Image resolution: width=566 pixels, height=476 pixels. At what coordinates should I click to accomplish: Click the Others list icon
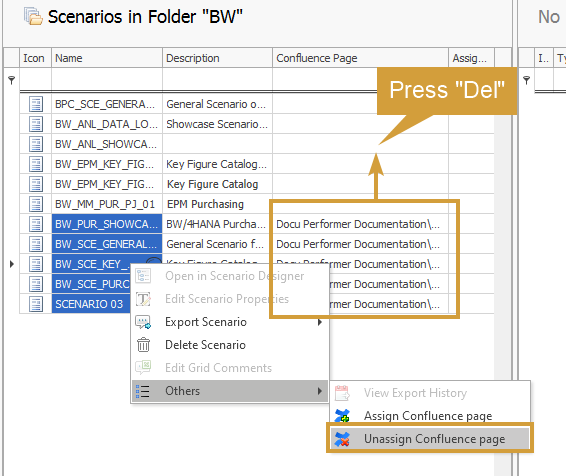pyautogui.click(x=143, y=391)
